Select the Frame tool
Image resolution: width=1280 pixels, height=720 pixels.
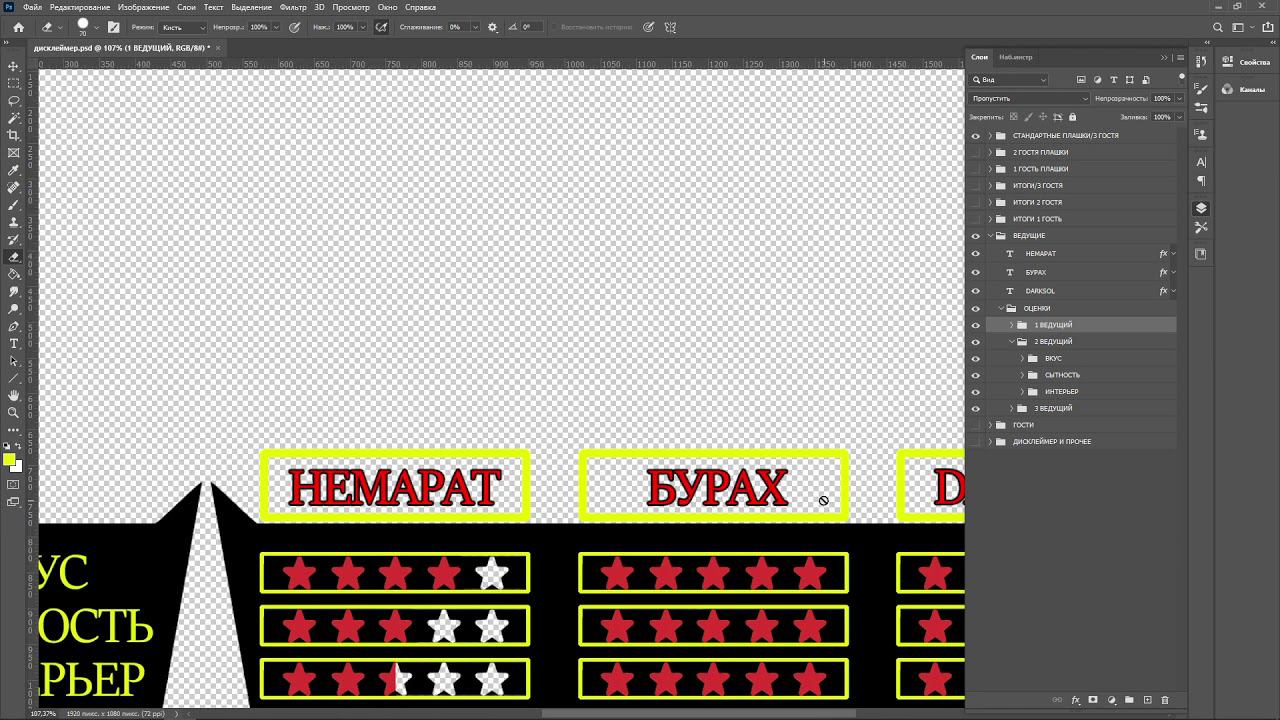click(x=14, y=153)
